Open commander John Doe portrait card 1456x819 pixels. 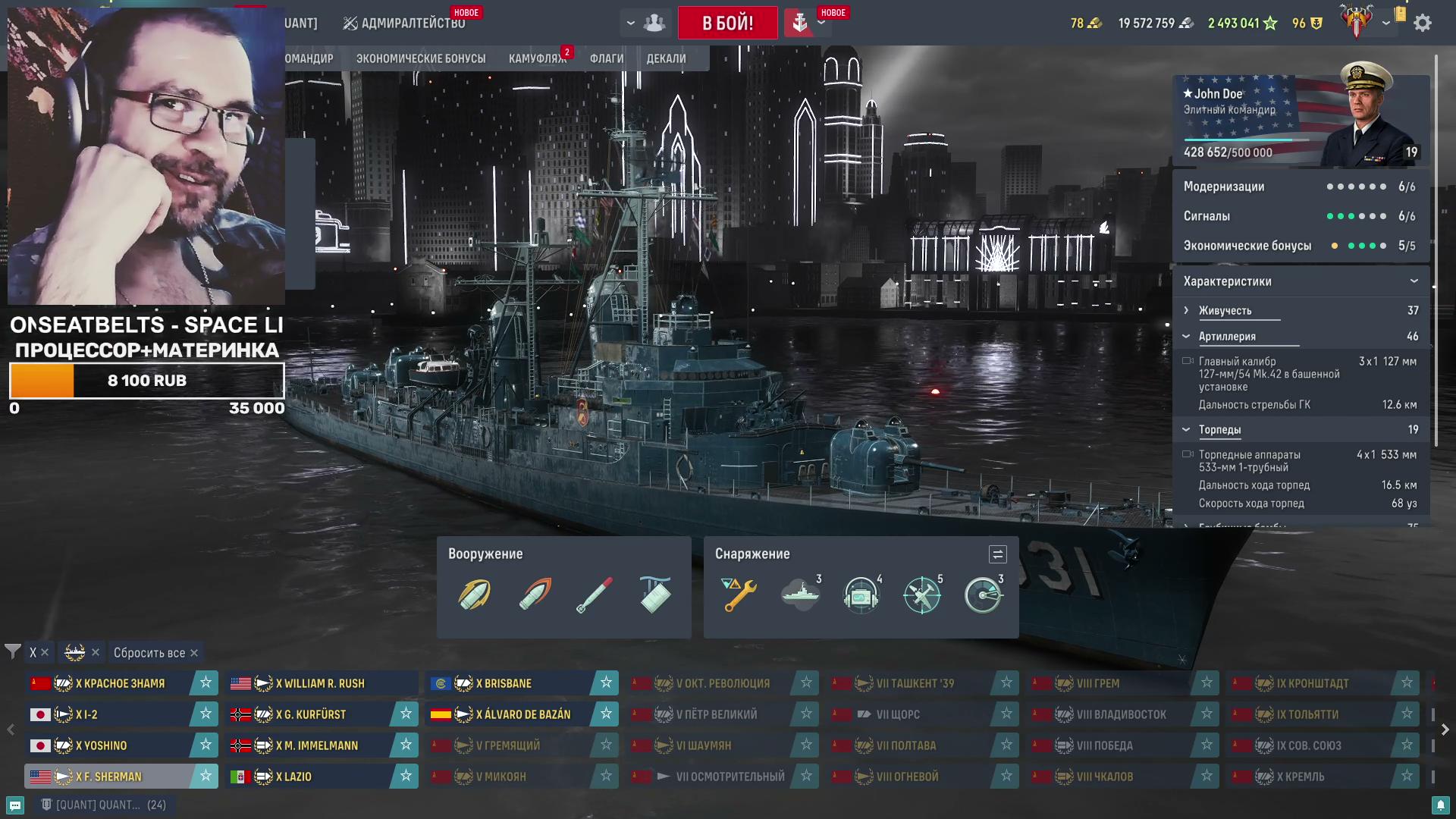click(x=1301, y=121)
